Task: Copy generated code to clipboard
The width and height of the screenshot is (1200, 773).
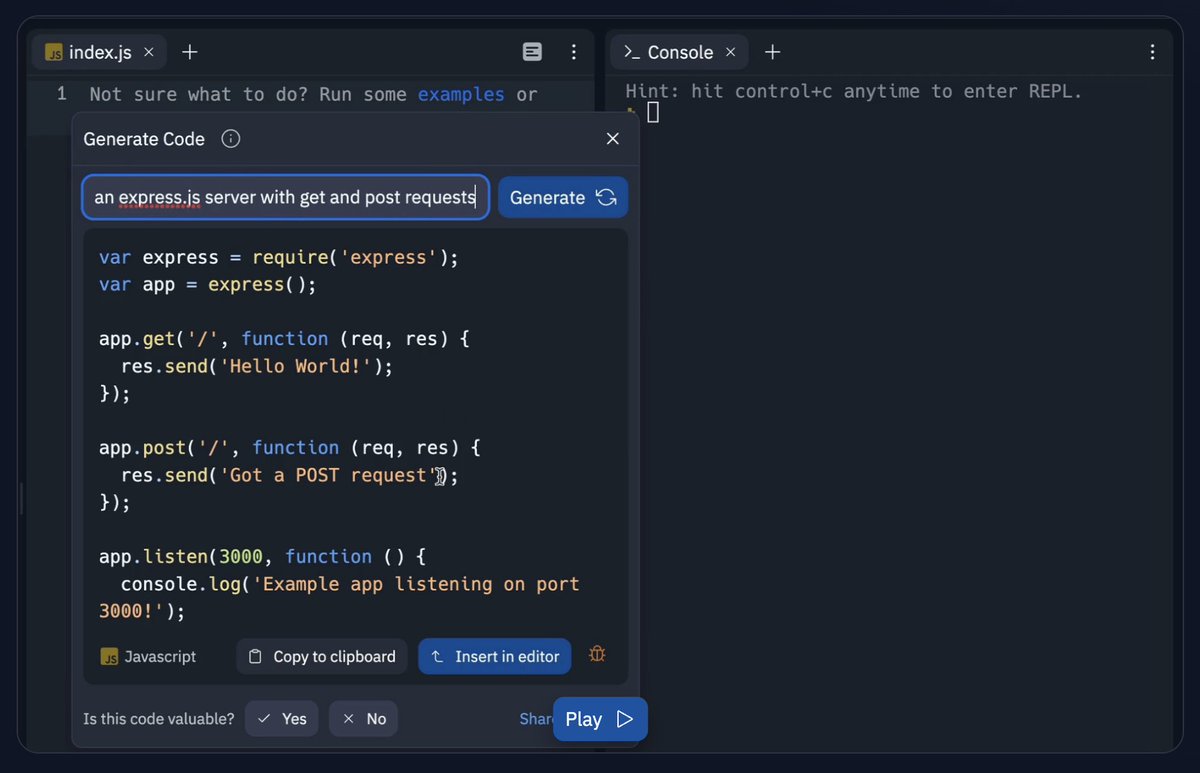Action: pyautogui.click(x=322, y=657)
